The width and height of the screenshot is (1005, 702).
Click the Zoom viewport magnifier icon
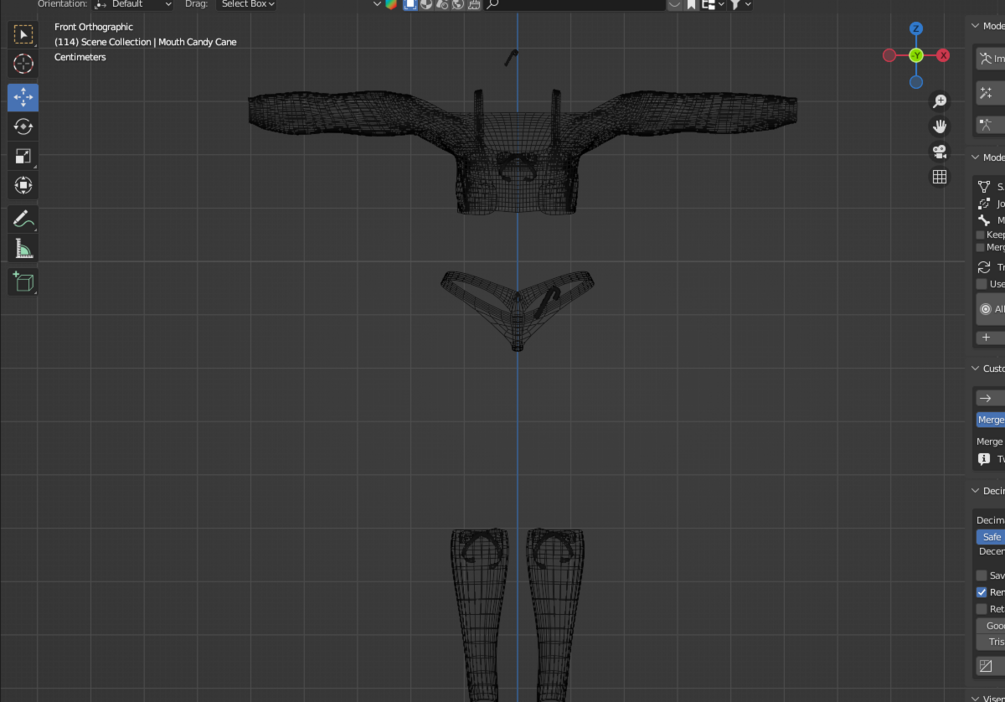click(x=940, y=101)
